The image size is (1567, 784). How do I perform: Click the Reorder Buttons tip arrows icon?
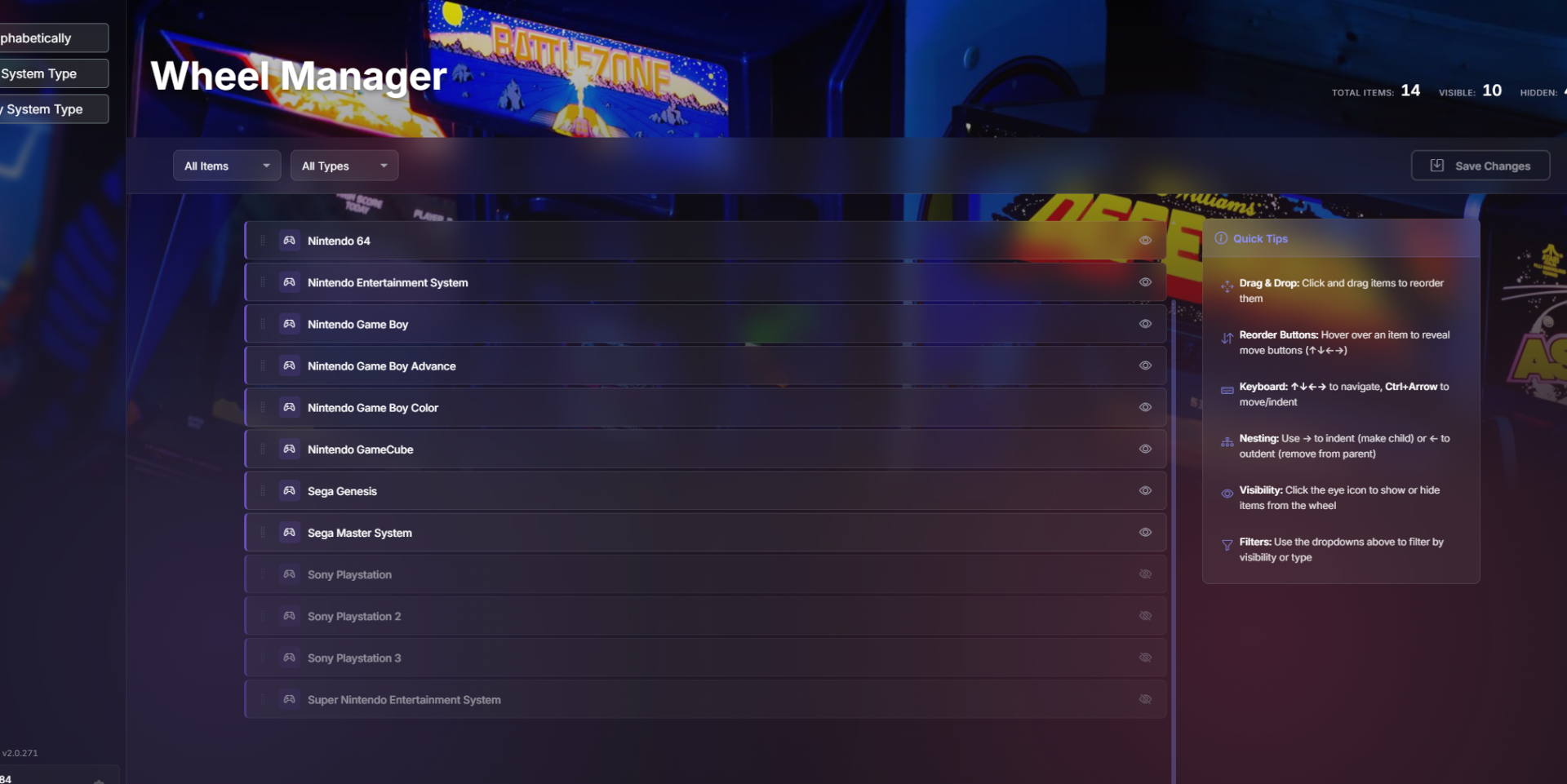click(x=1227, y=339)
